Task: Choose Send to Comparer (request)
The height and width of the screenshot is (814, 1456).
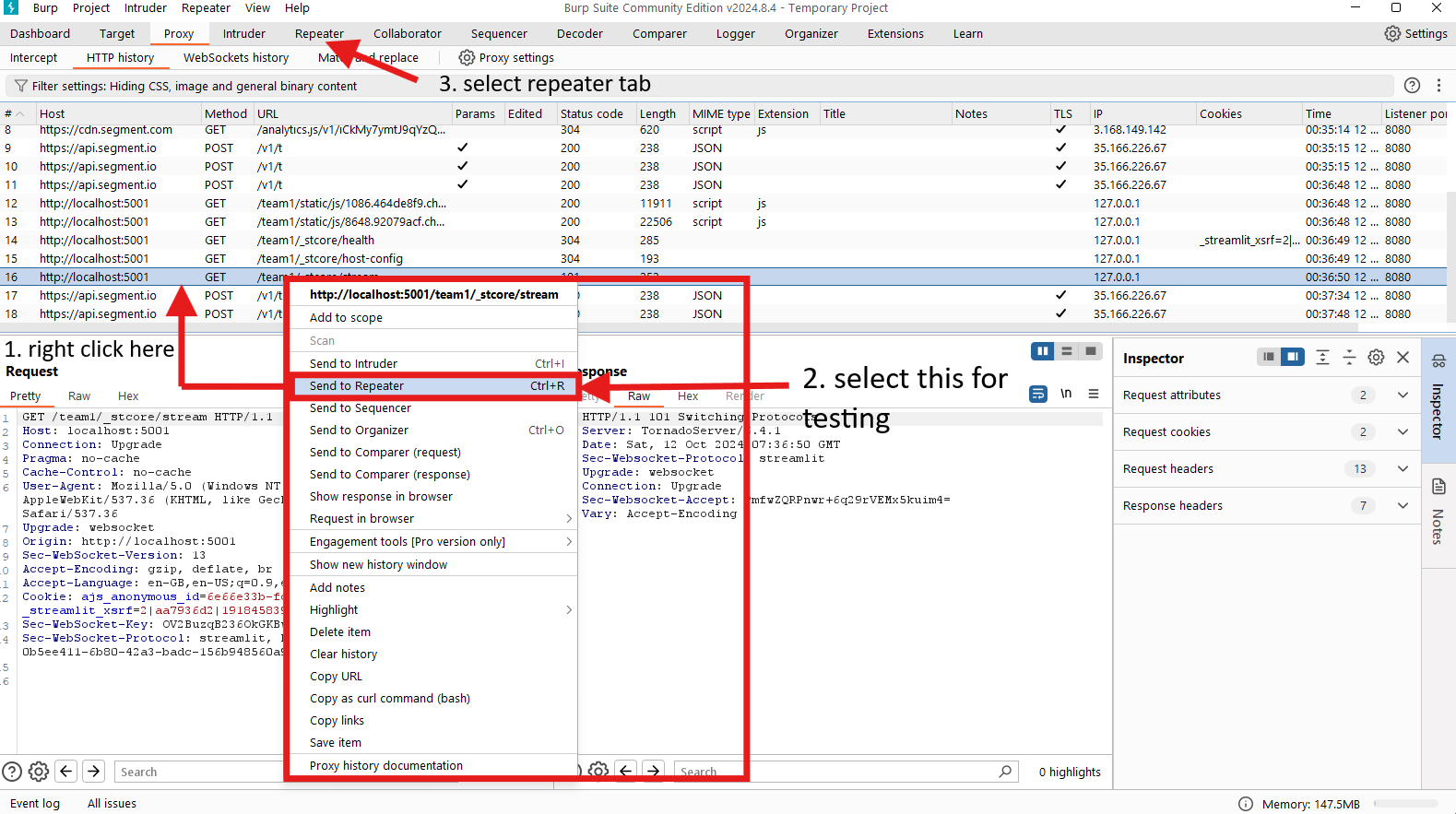Action: click(433, 453)
